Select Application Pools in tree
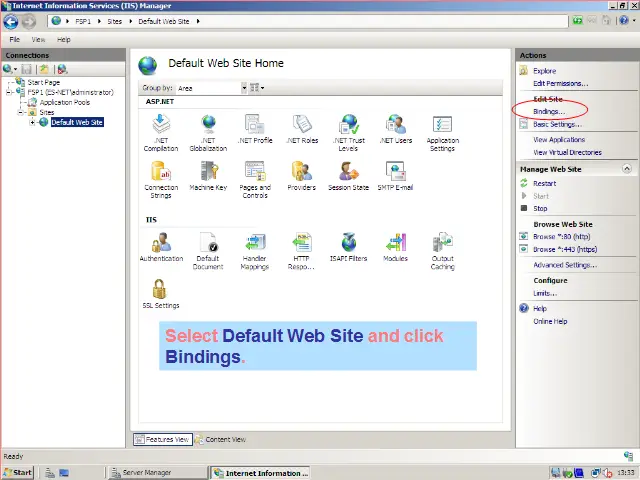 pos(65,102)
